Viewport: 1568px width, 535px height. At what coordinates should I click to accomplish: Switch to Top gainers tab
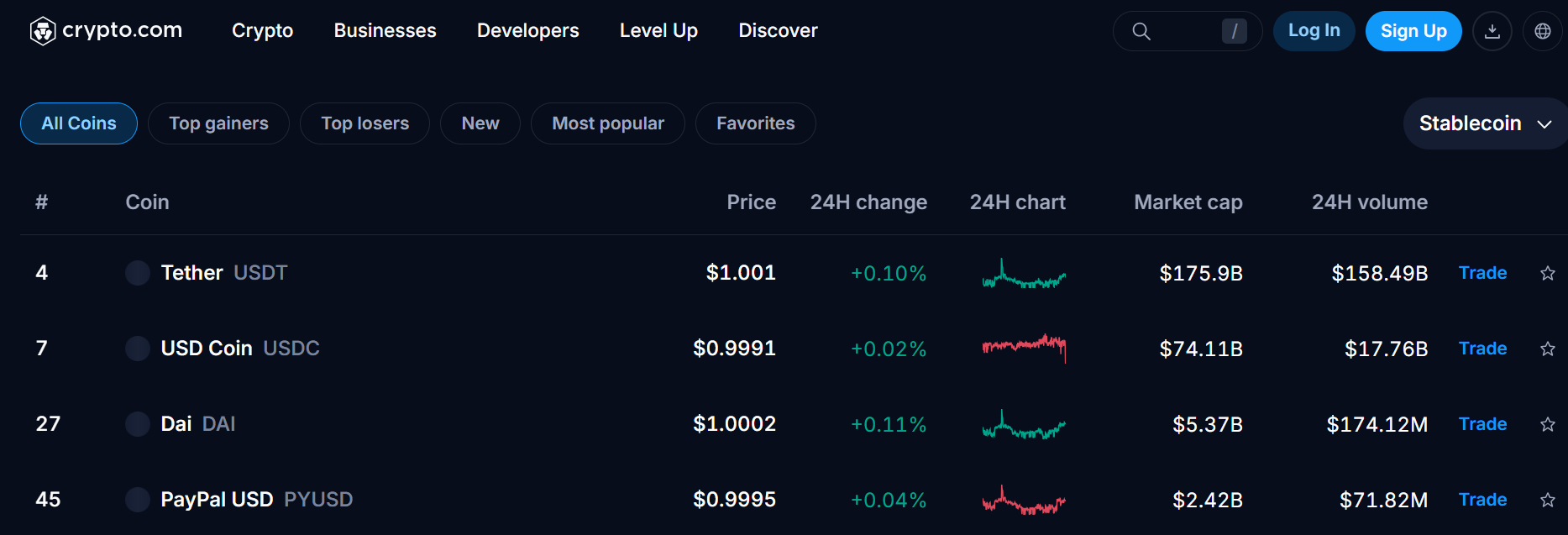(219, 123)
